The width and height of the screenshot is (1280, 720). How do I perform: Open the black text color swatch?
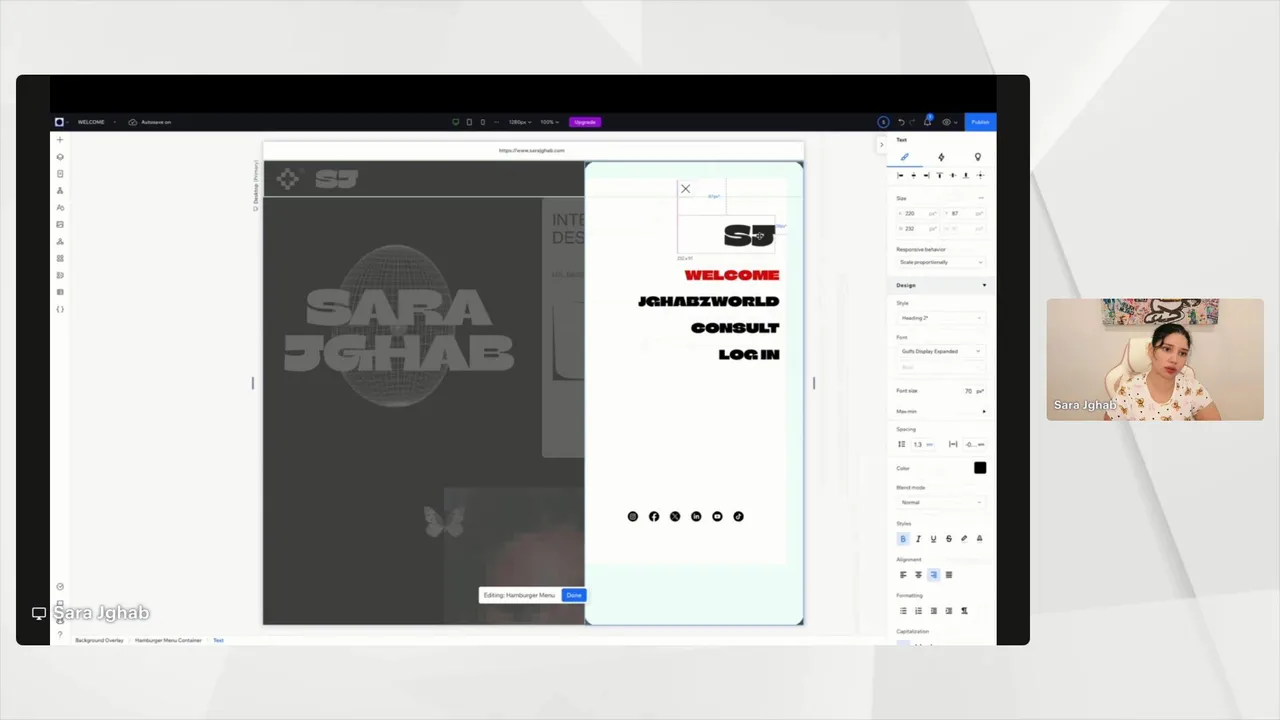980,468
